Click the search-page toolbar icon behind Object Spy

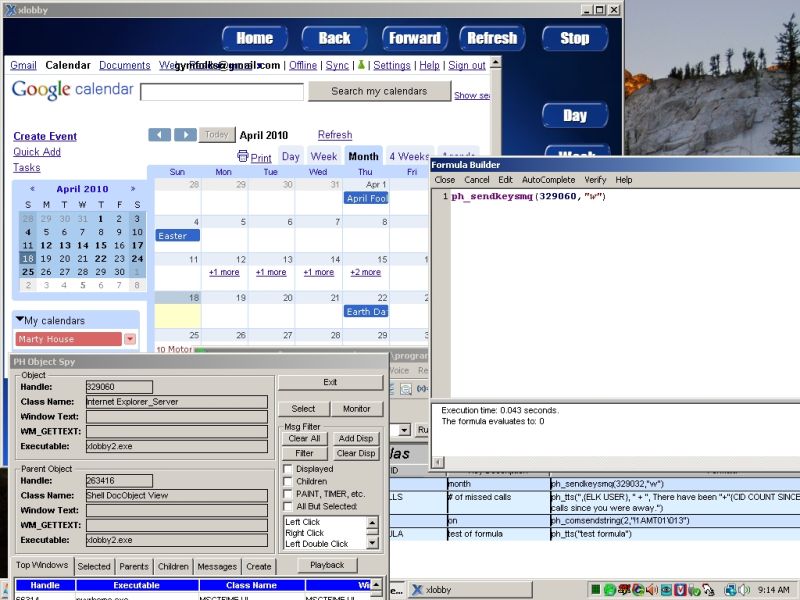[406, 389]
